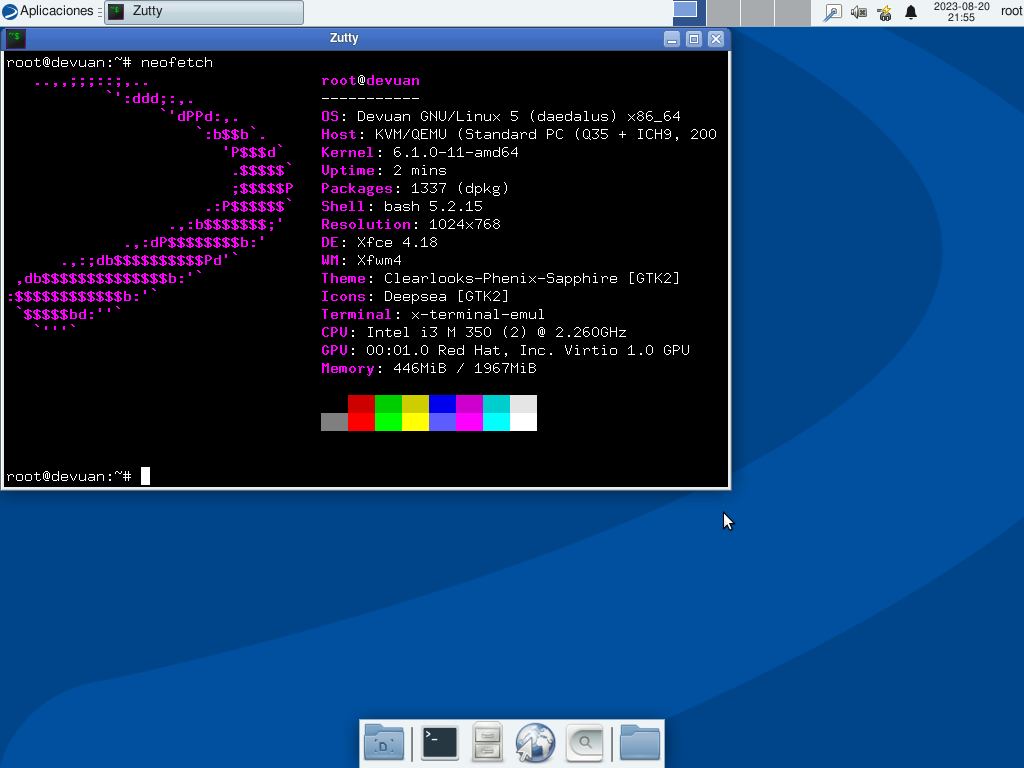1024x768 pixels.
Task: Click the muted volume icon
Action: (859, 12)
